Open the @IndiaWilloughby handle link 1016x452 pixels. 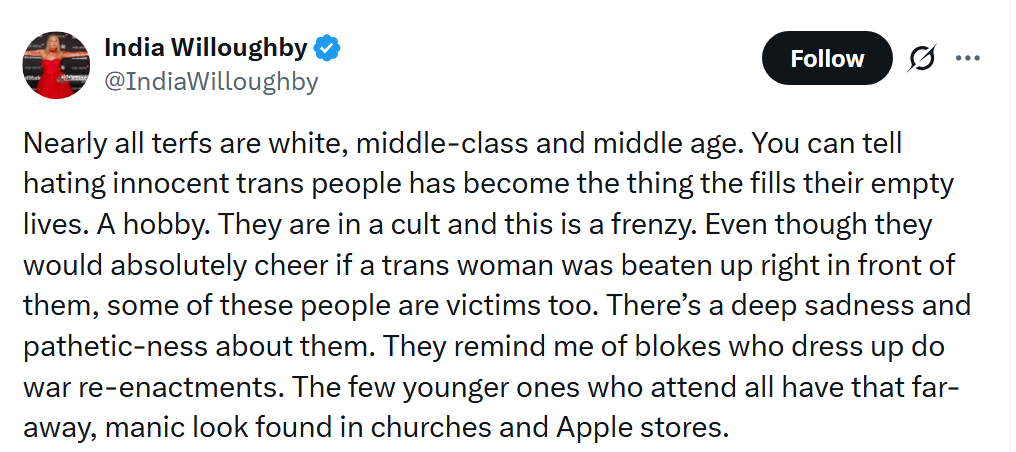coord(211,81)
